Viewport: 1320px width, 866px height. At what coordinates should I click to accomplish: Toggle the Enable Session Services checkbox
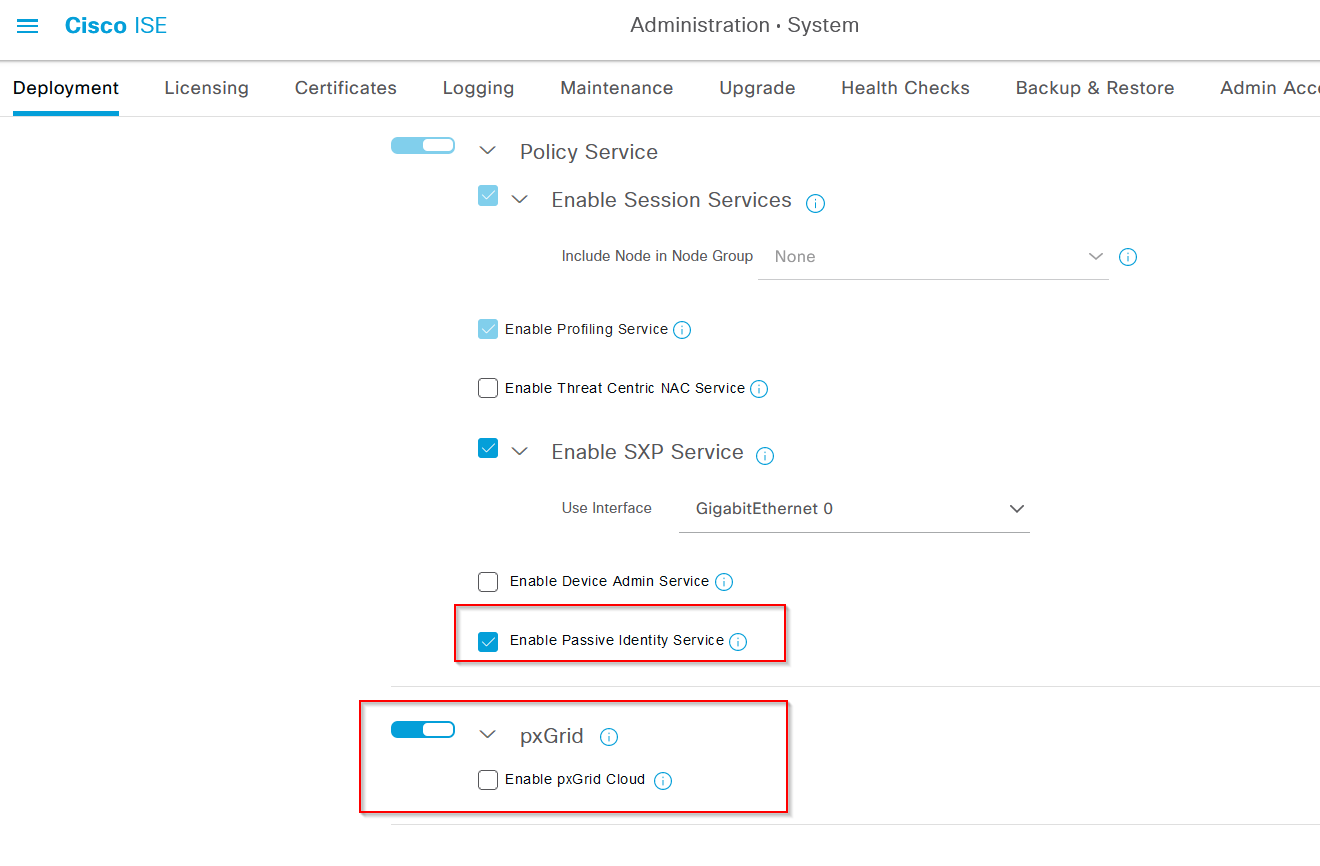tap(488, 196)
